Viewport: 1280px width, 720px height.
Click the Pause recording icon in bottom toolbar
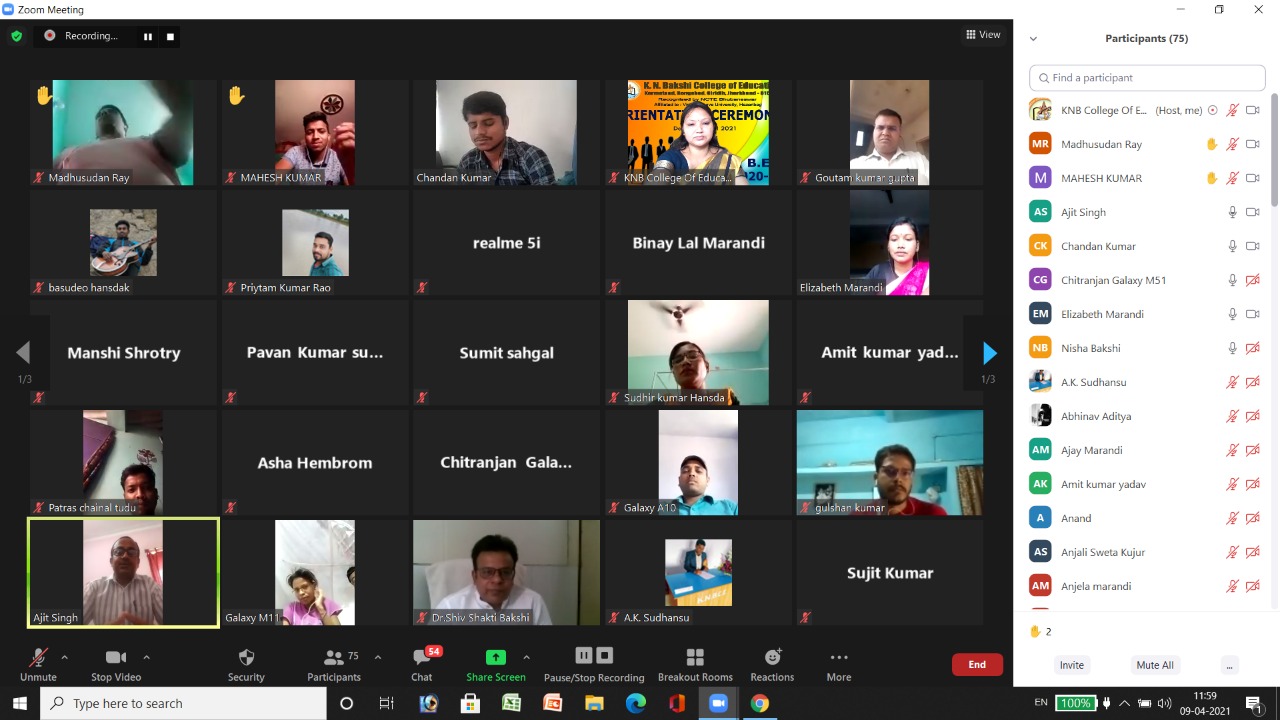(584, 655)
